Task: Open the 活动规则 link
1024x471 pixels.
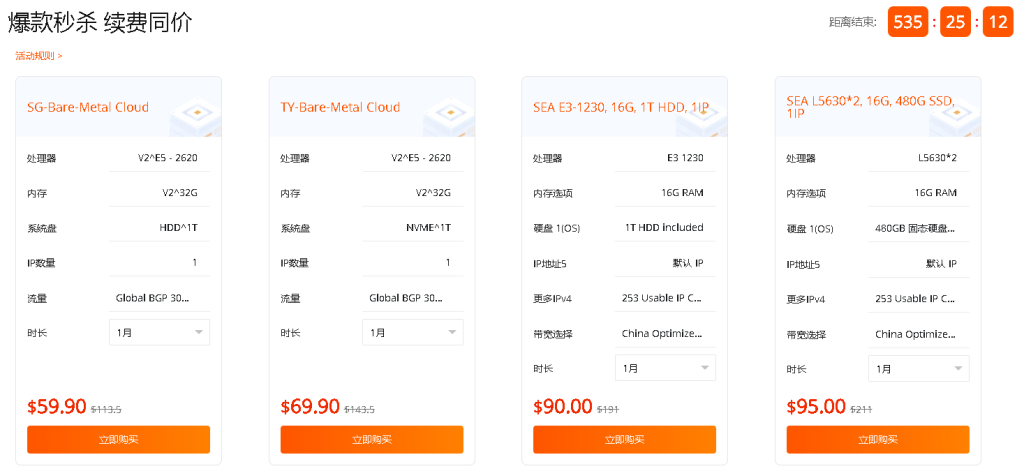Action: click(x=38, y=56)
